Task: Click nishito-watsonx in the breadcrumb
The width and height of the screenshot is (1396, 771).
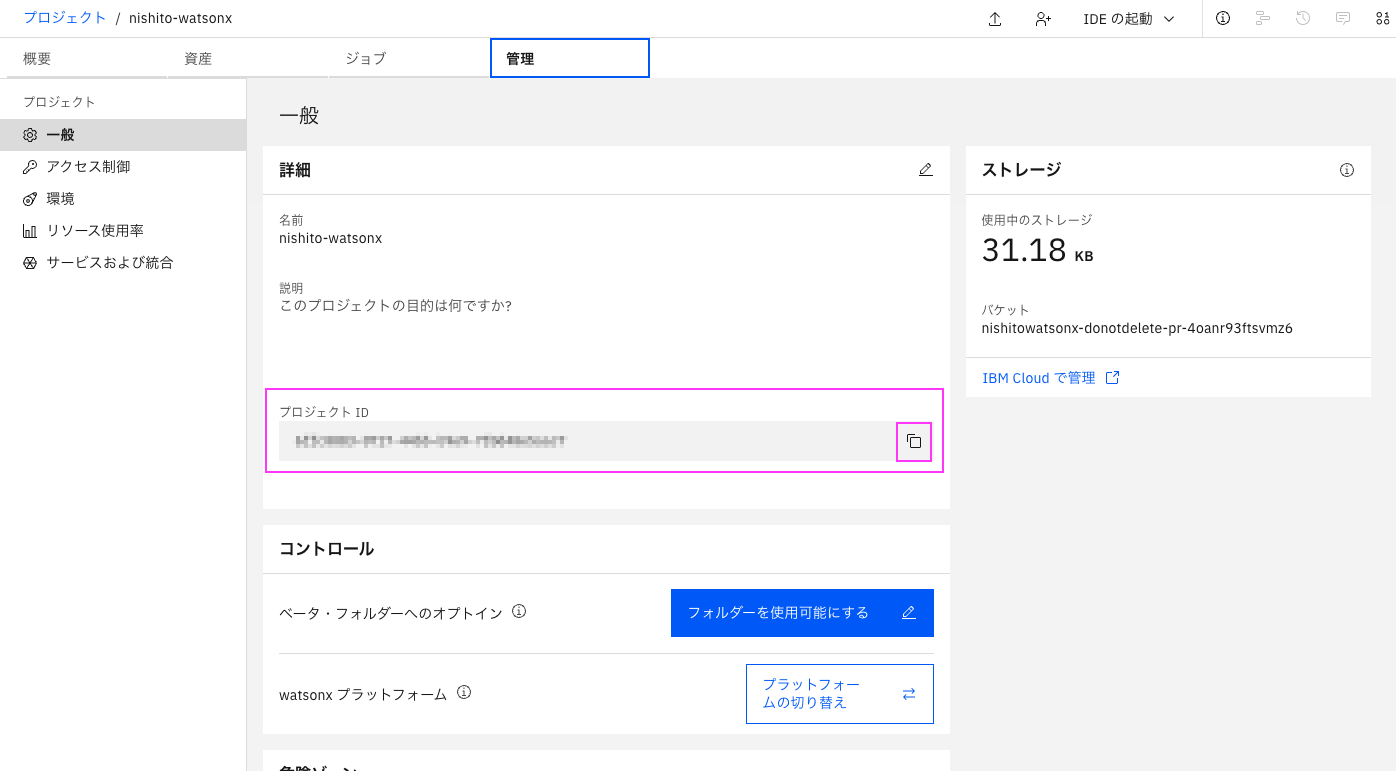Action: [x=180, y=18]
